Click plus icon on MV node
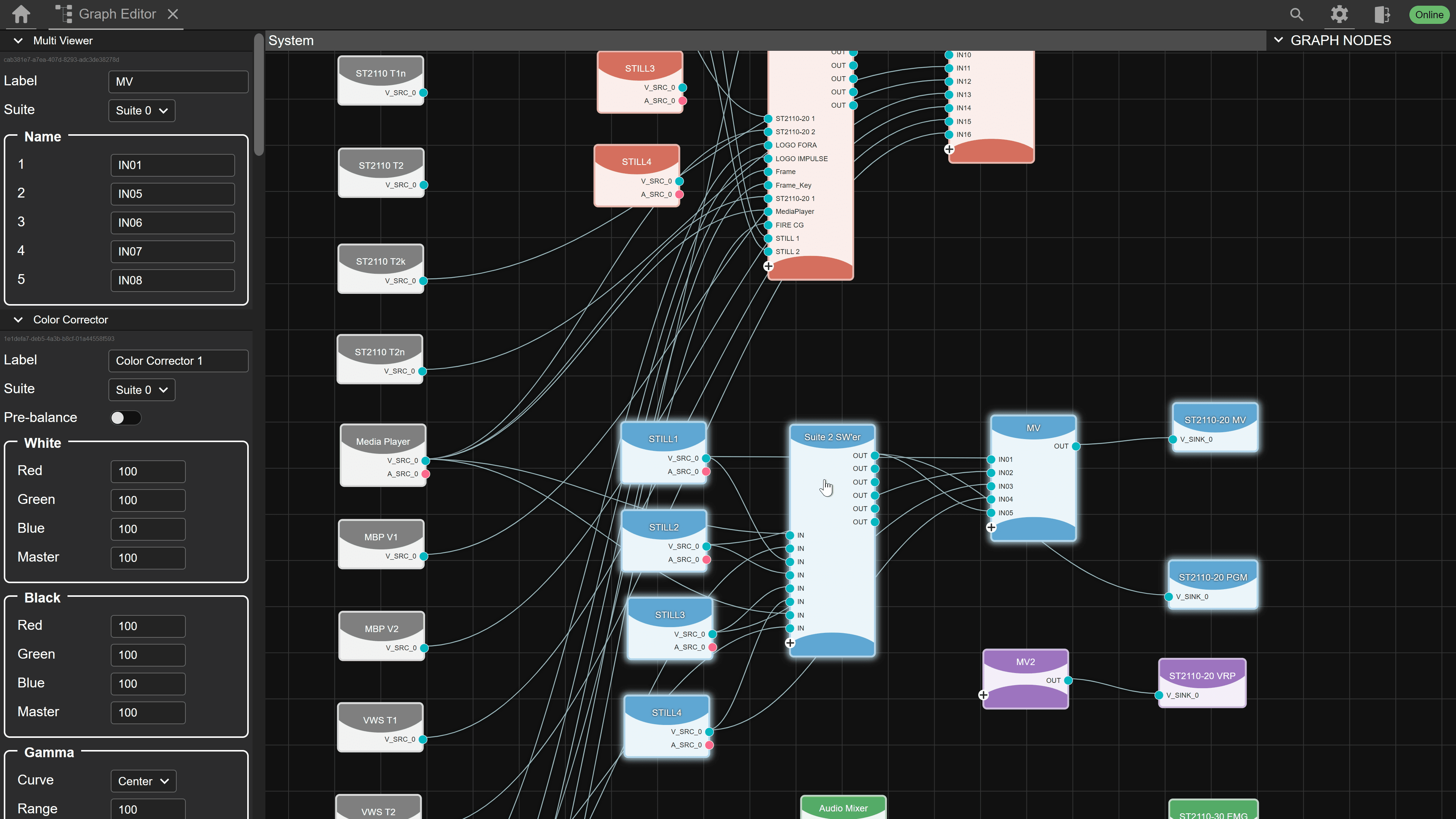The height and width of the screenshot is (819, 1456). pos(991,527)
